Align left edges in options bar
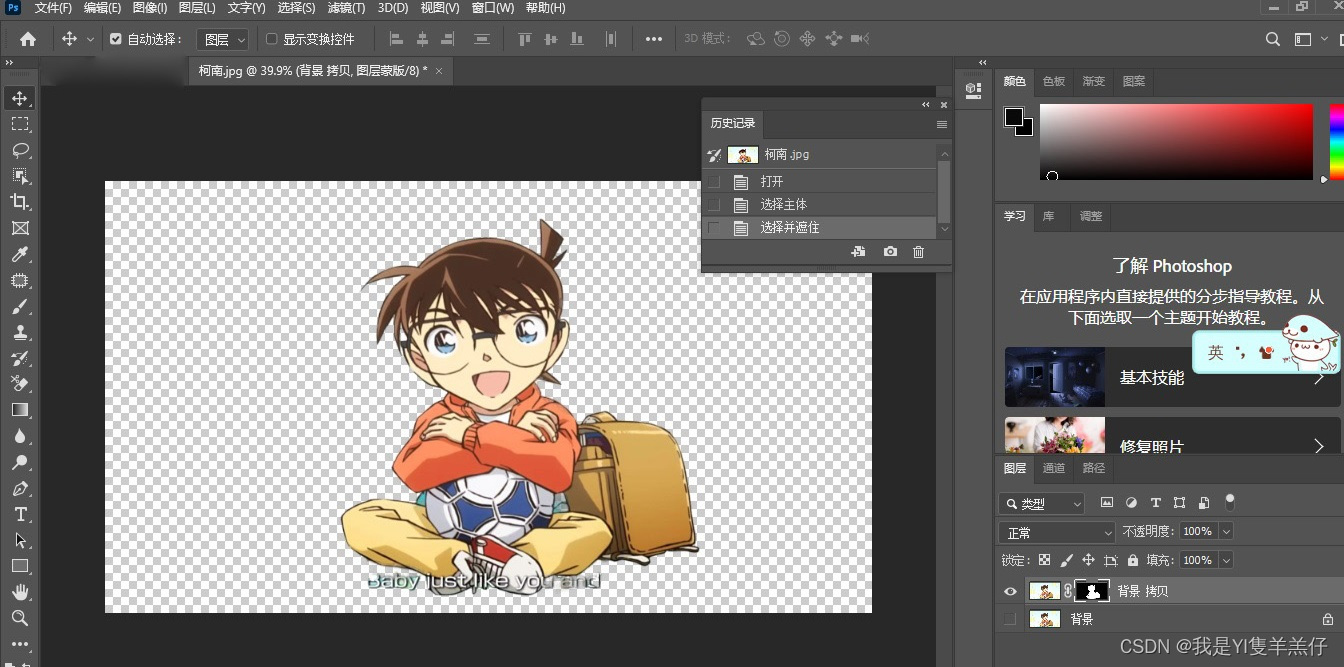The height and width of the screenshot is (667, 1344). [x=396, y=39]
